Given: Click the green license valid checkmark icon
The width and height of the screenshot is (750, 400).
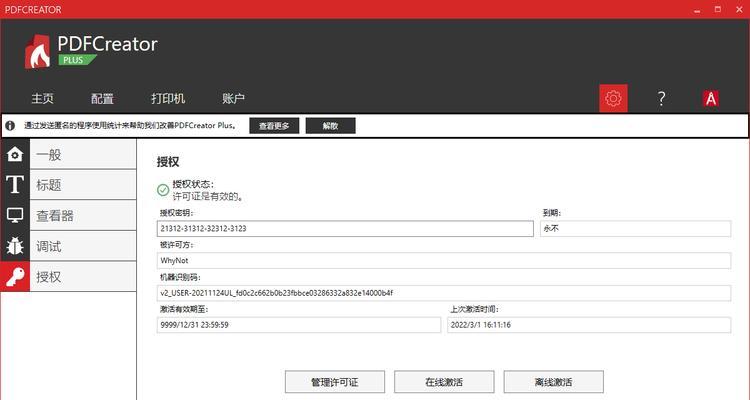Looking at the screenshot, I should (163, 190).
